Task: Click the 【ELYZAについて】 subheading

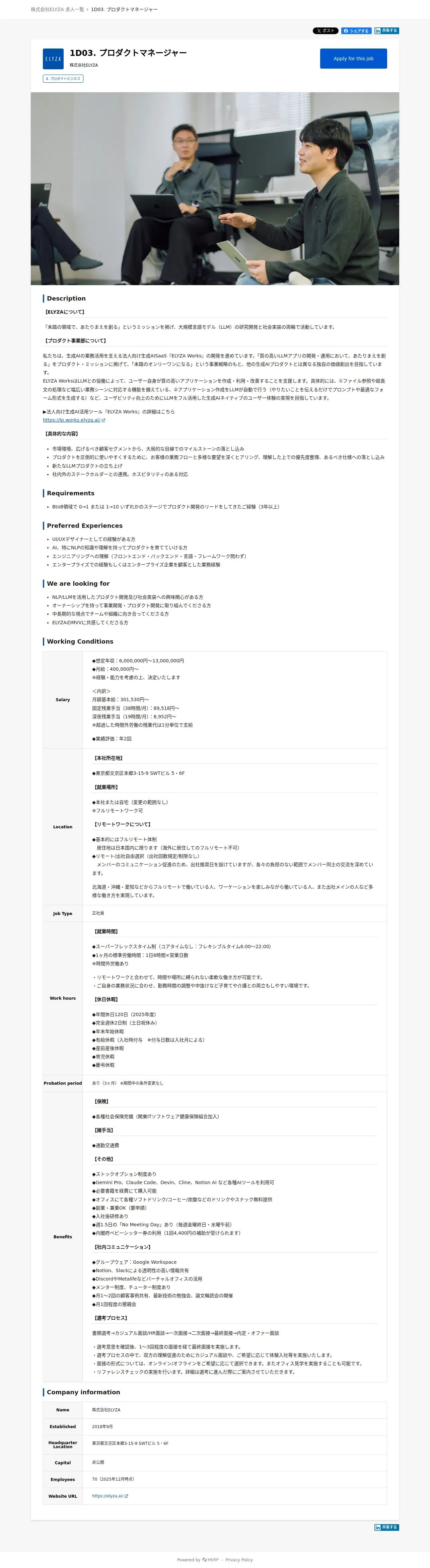Action: tap(65, 312)
